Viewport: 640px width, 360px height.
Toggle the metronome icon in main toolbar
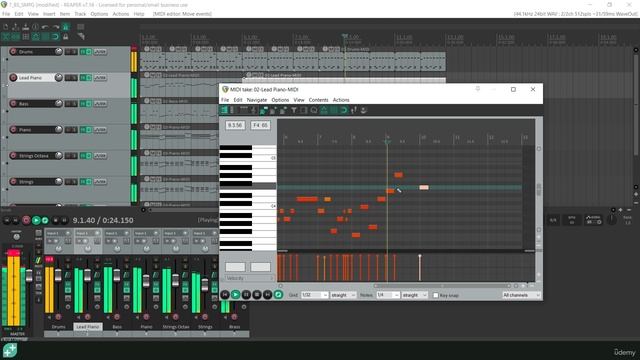[65, 27]
